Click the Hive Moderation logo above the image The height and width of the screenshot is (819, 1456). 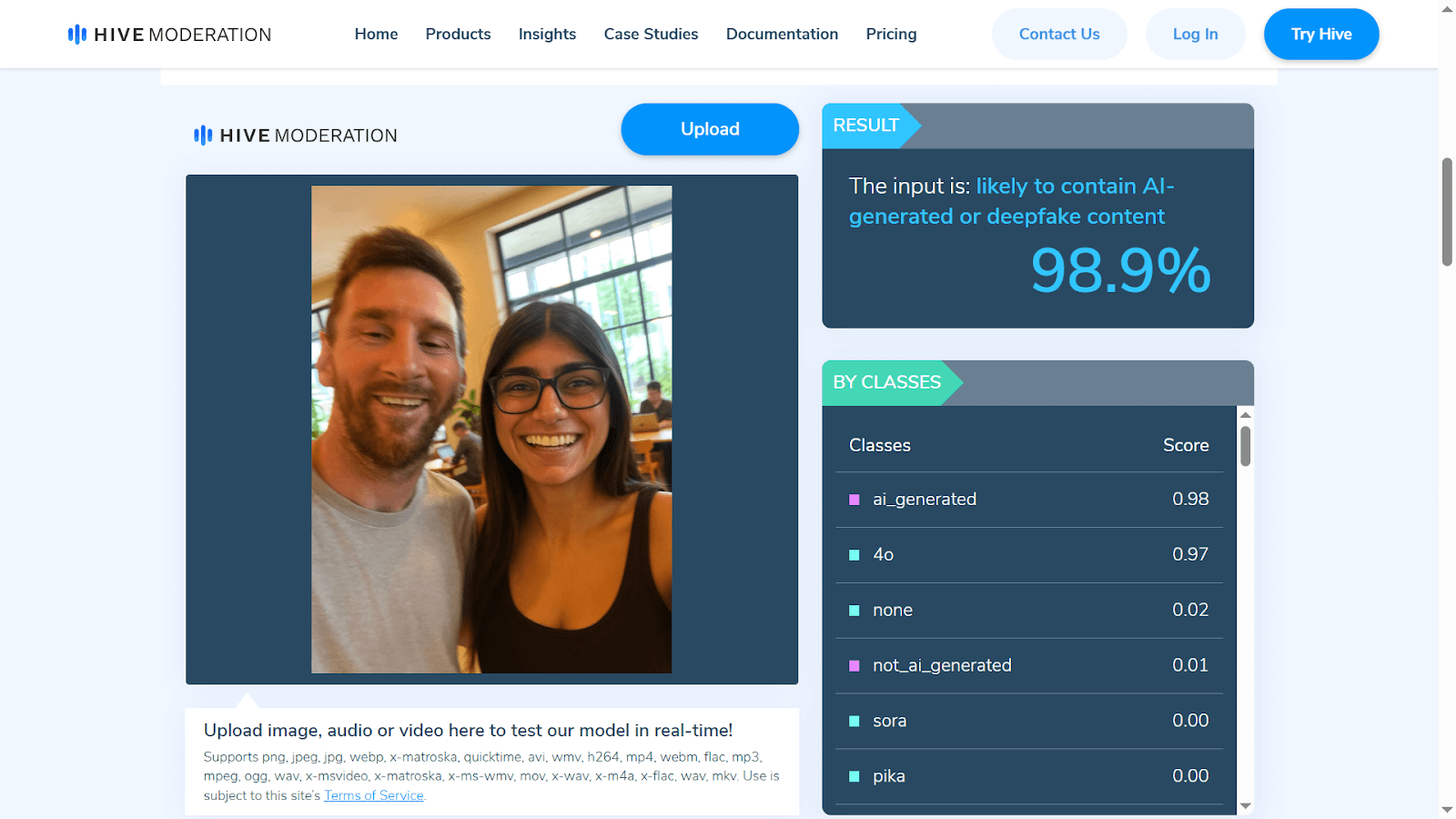tap(296, 136)
